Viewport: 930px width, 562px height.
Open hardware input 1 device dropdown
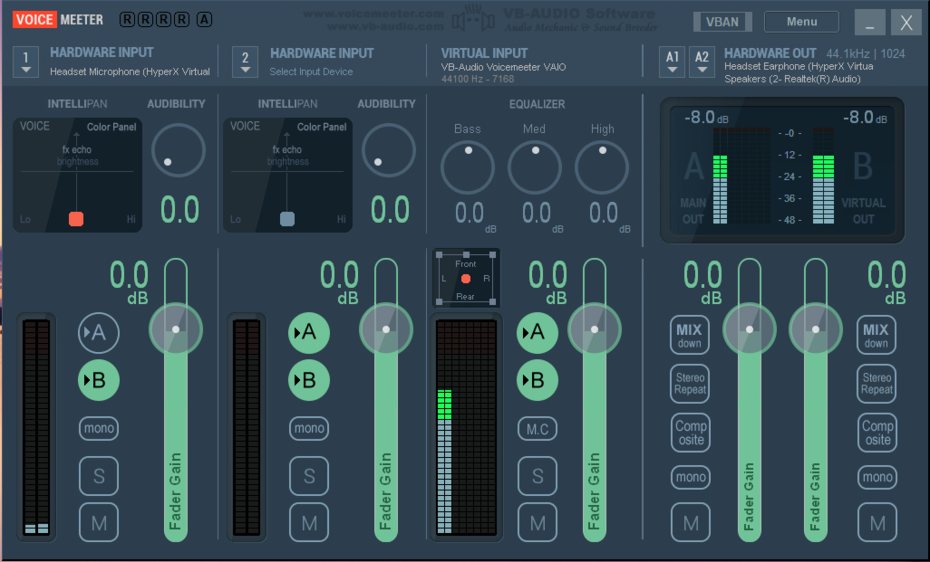coord(26,61)
